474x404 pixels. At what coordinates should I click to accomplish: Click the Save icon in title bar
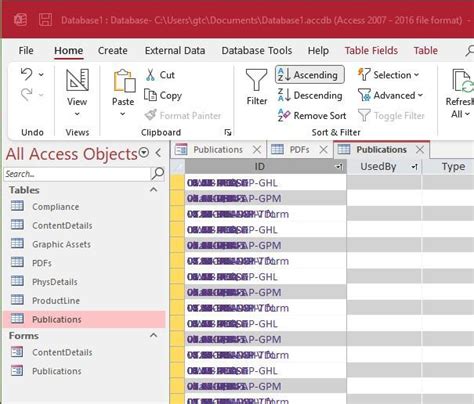[x=45, y=20]
